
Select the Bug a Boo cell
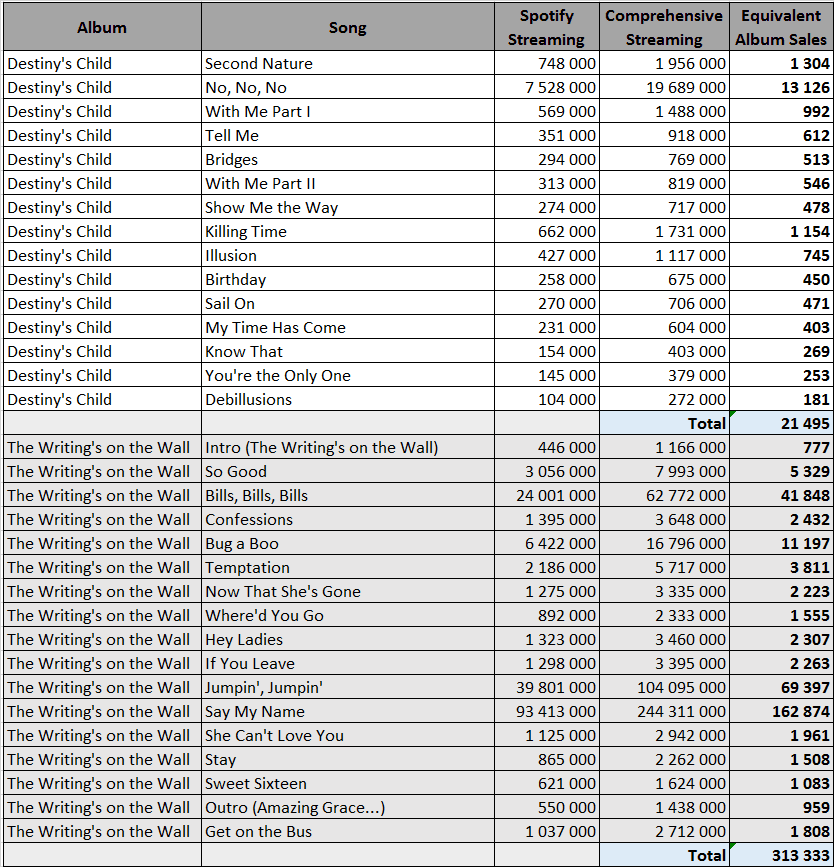pyautogui.click(x=348, y=544)
